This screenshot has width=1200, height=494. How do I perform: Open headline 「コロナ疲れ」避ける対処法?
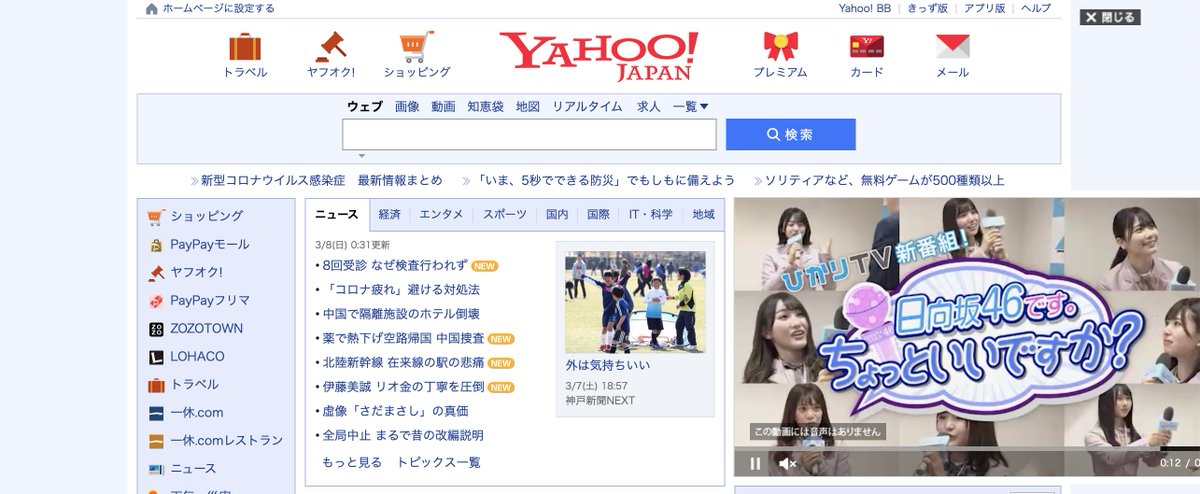pos(400,290)
